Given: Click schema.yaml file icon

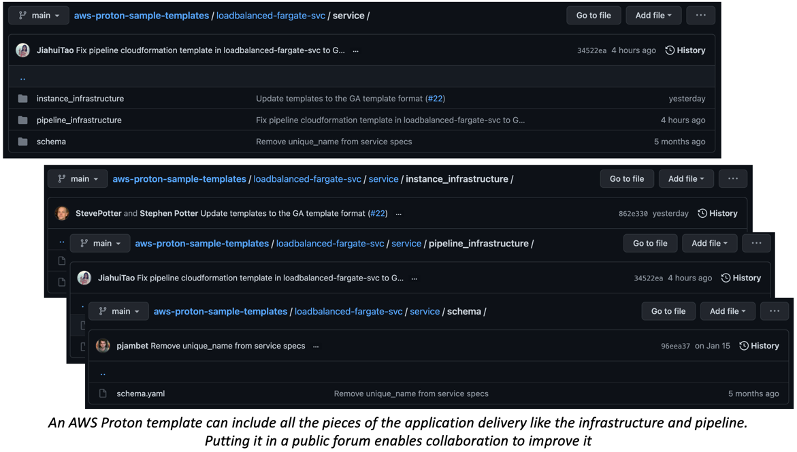Looking at the screenshot, I should (103, 394).
